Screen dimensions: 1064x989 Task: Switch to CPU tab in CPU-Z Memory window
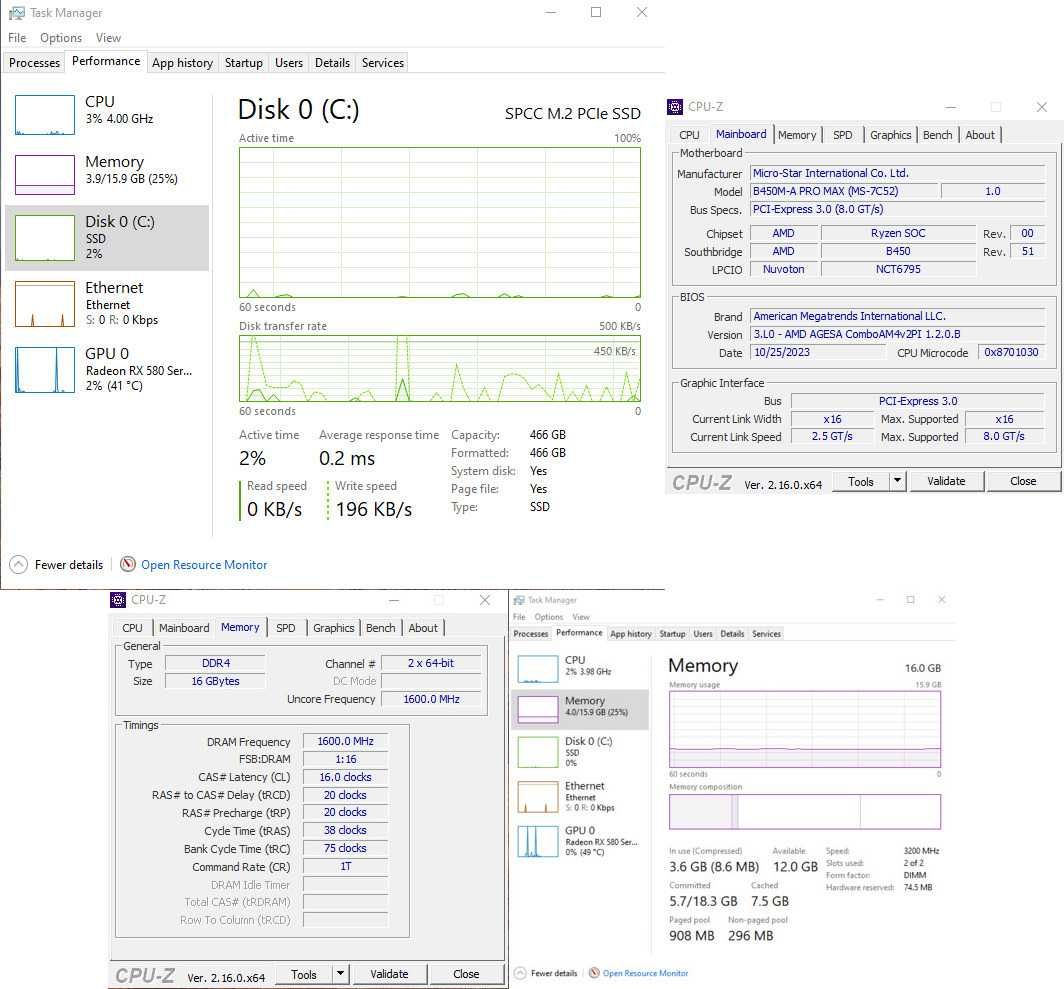(132, 628)
